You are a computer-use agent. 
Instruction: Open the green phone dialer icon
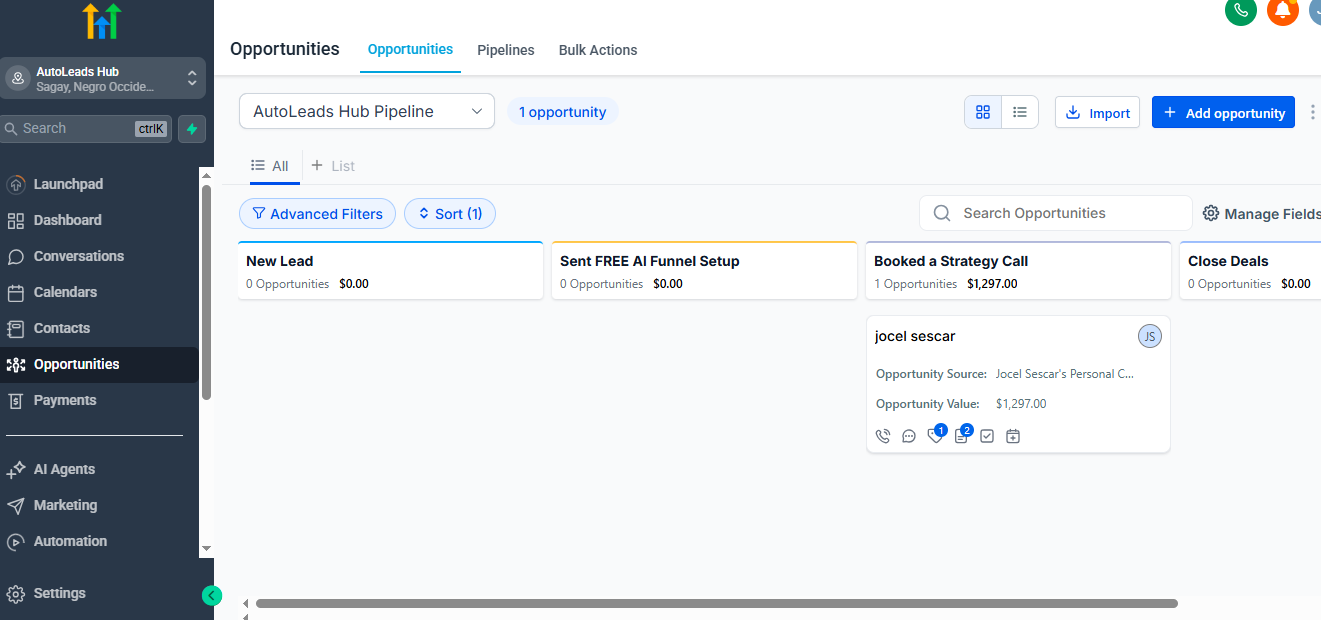coord(1240,13)
